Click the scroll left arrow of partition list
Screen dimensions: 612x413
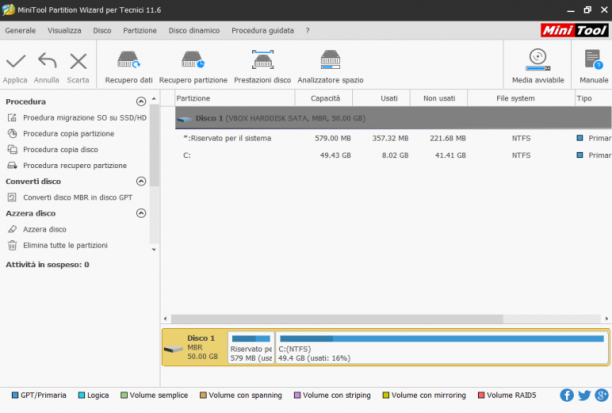[165, 319]
